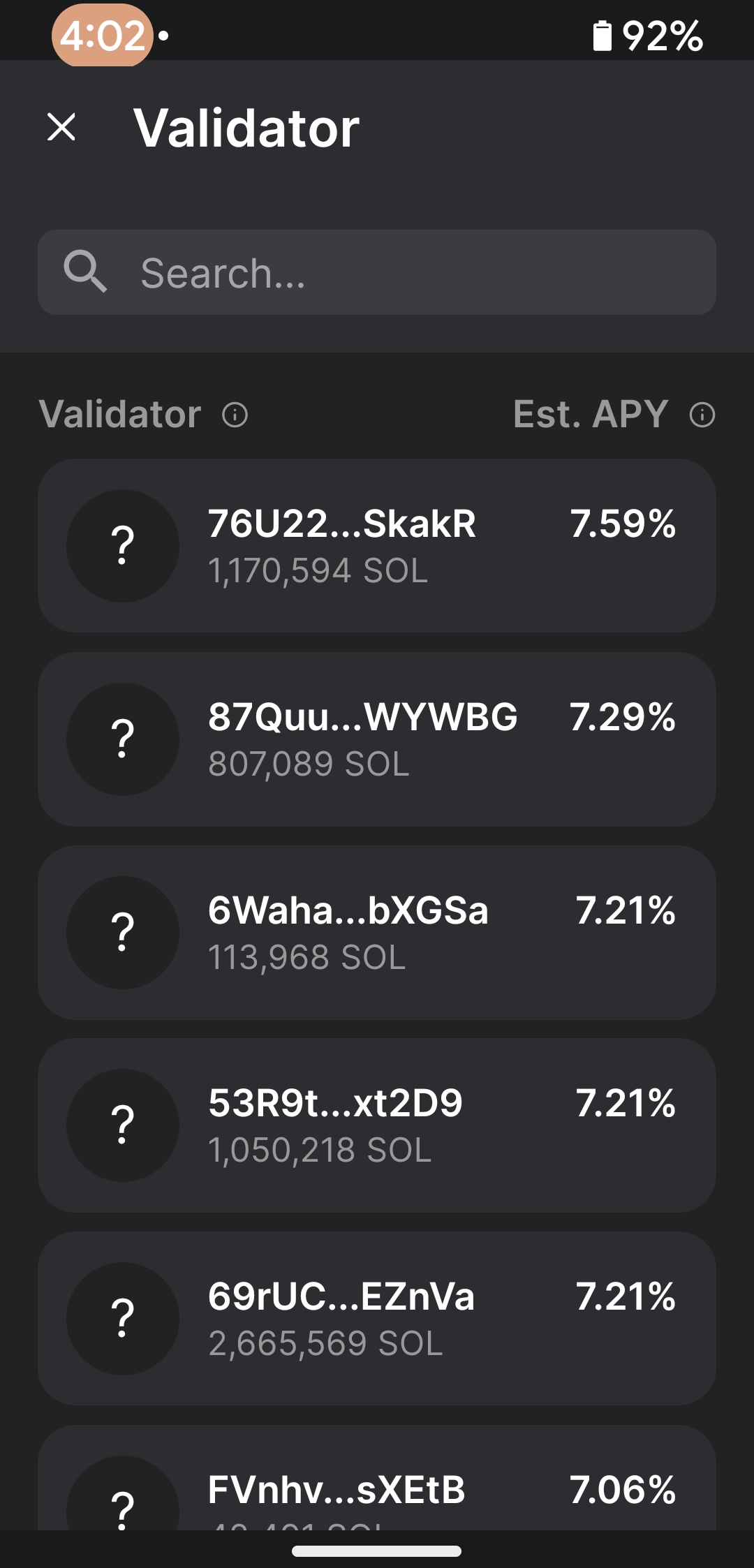
Task: Tap the question mark avatar for 76U22...SkakR
Action: pyautogui.click(x=123, y=546)
